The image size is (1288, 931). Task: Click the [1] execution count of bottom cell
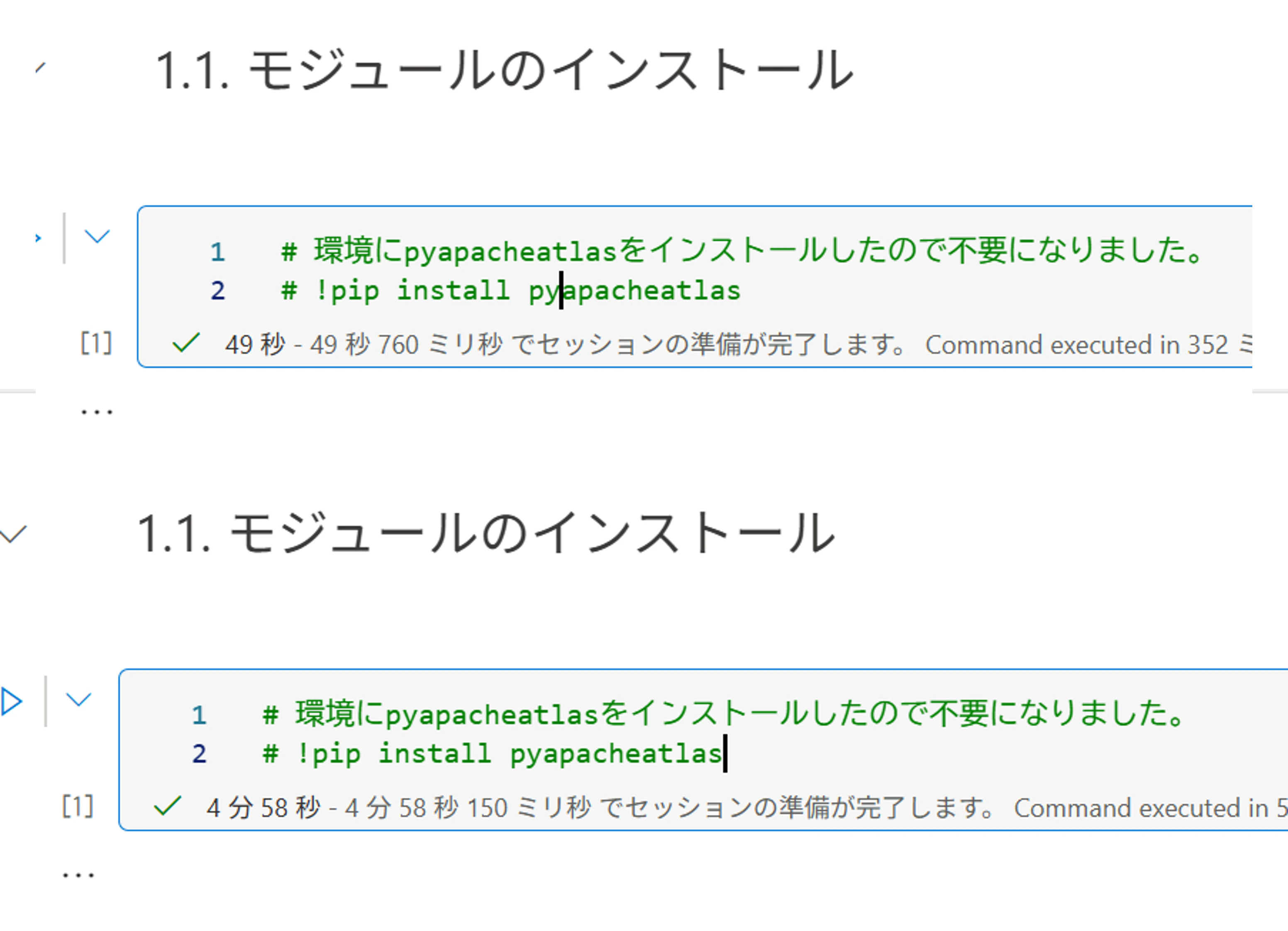77,807
